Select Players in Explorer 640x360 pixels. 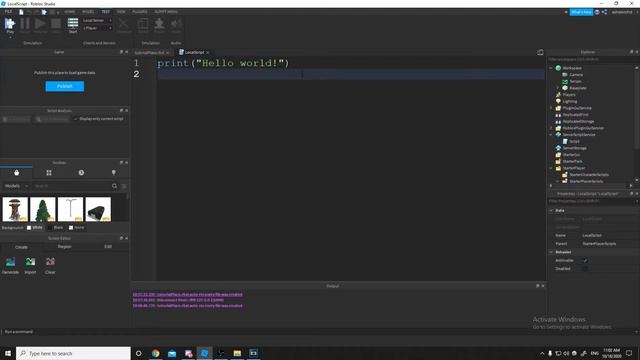pos(569,95)
